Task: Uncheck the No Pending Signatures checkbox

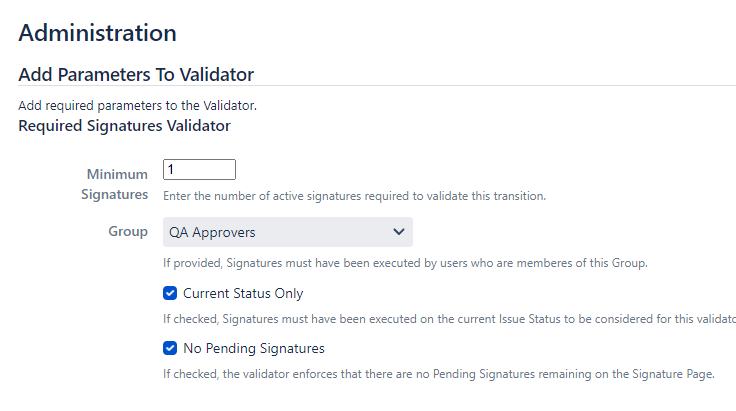Action: (170, 349)
